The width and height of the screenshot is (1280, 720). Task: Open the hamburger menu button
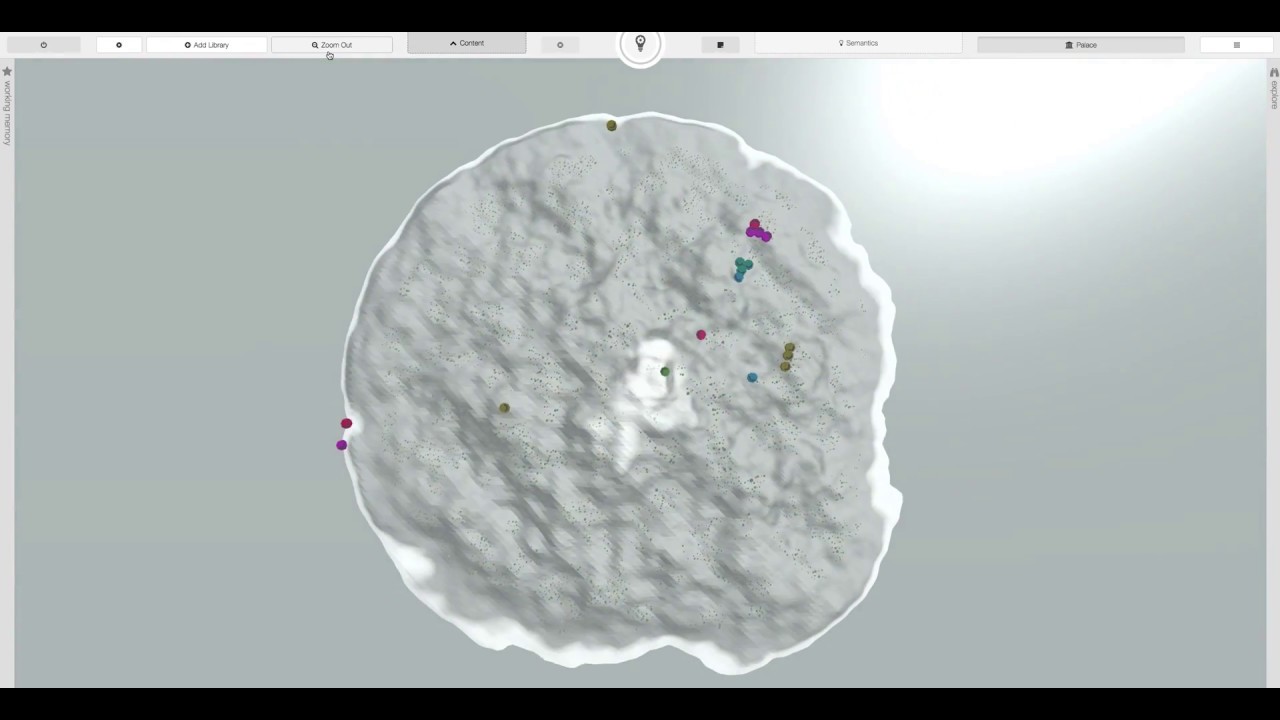[1237, 45]
